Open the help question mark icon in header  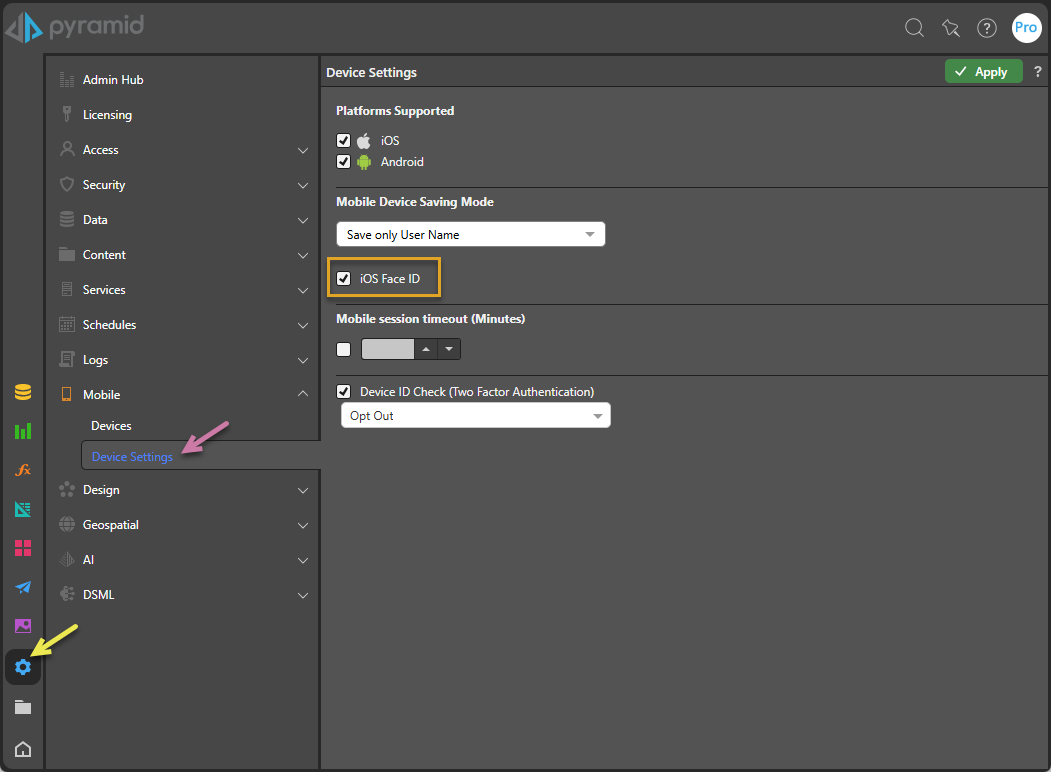987,28
